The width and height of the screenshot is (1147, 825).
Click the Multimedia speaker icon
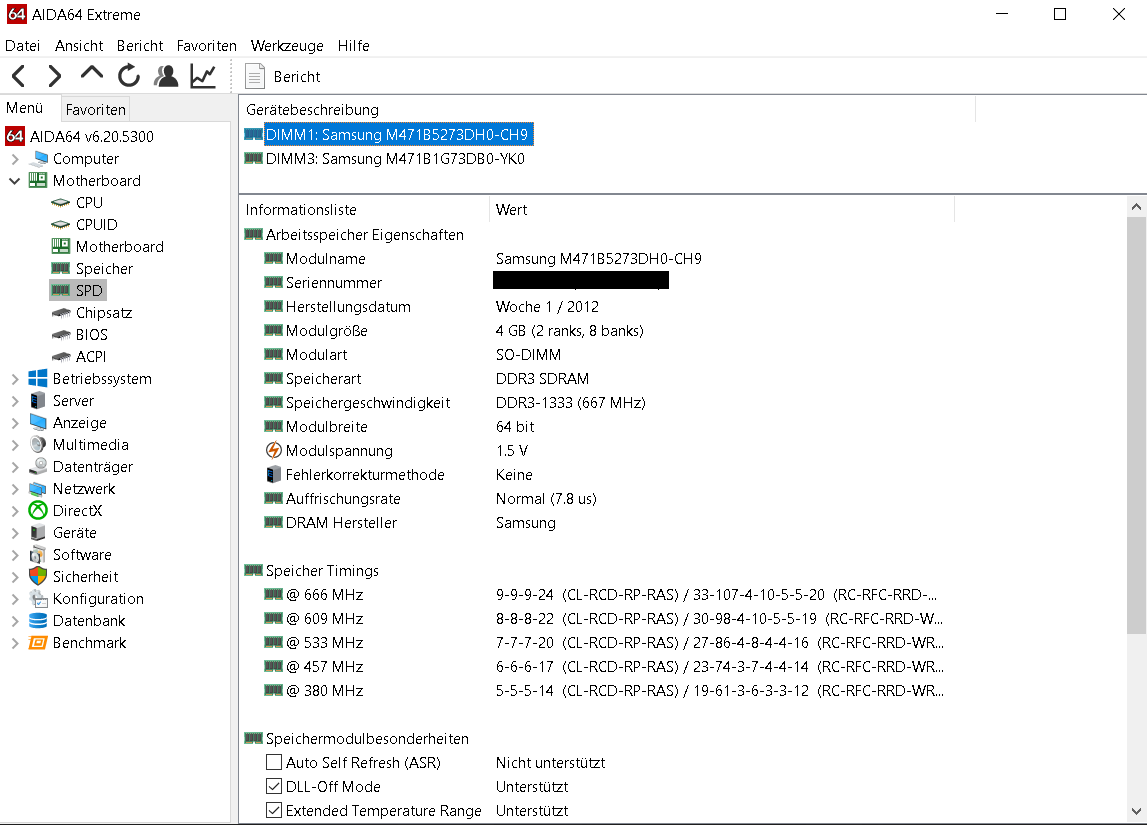point(38,445)
